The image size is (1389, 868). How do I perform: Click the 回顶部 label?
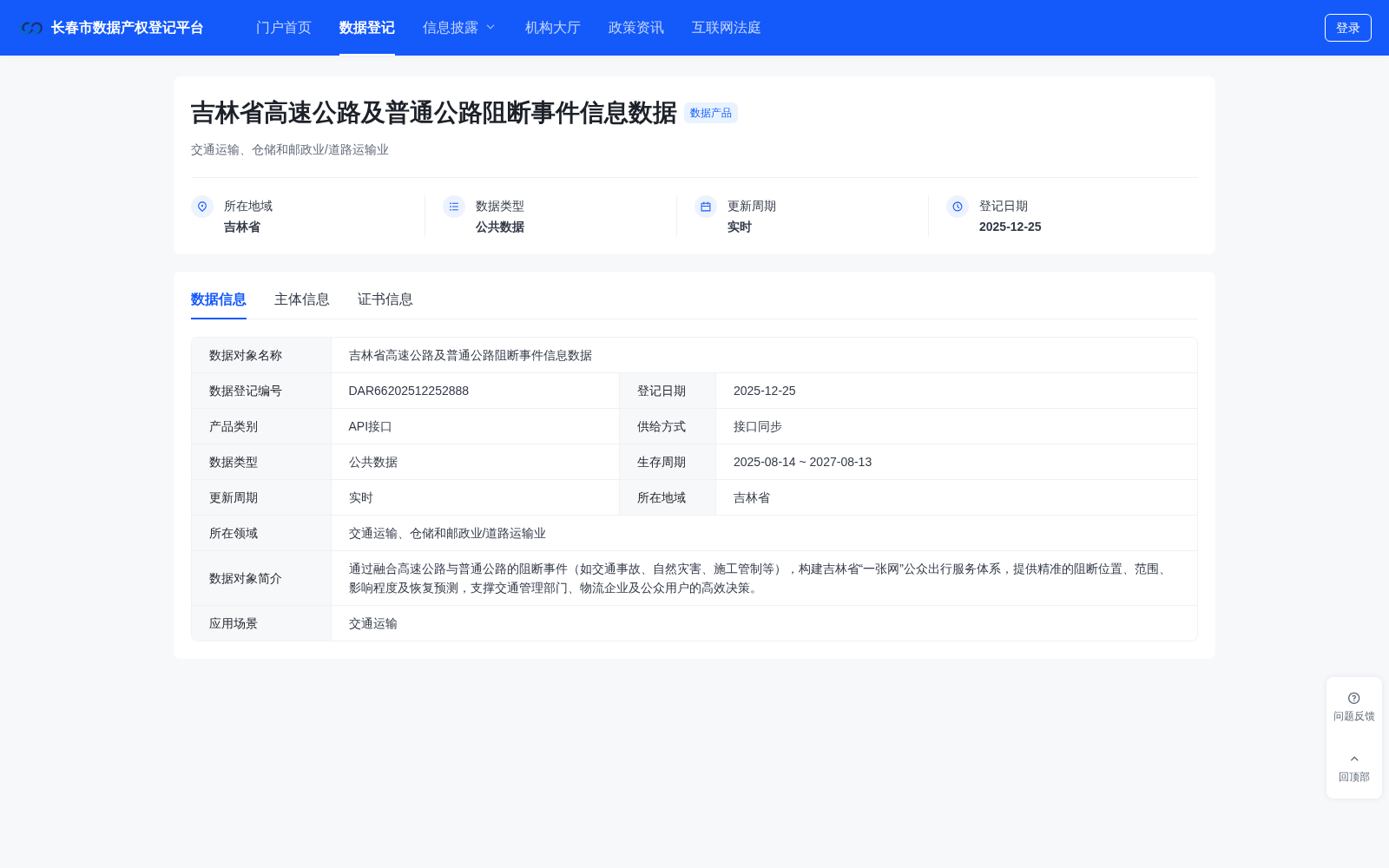coord(1354,777)
